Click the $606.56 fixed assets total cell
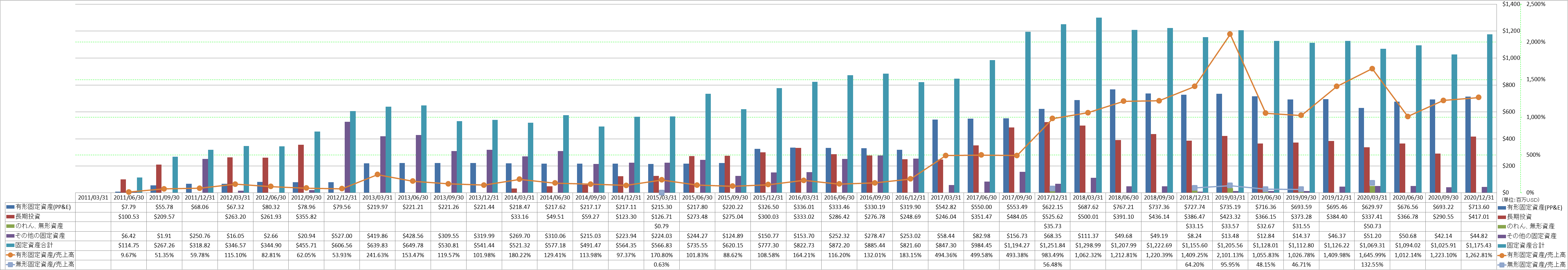This screenshot has width=1568, height=270. (342, 245)
